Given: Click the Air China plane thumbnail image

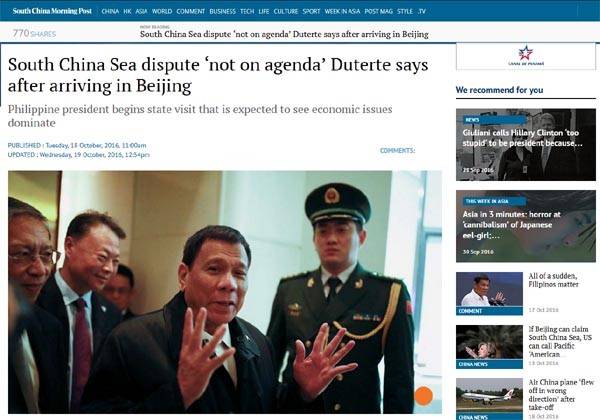Looking at the screenshot, I should pos(489,399).
